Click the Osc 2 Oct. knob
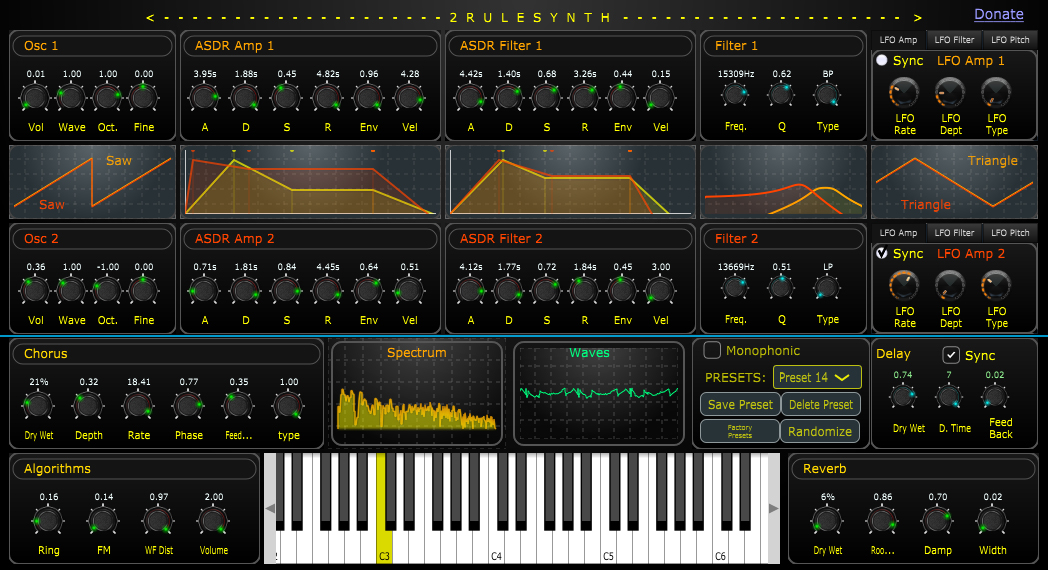This screenshot has height=570, width=1048. 107,291
